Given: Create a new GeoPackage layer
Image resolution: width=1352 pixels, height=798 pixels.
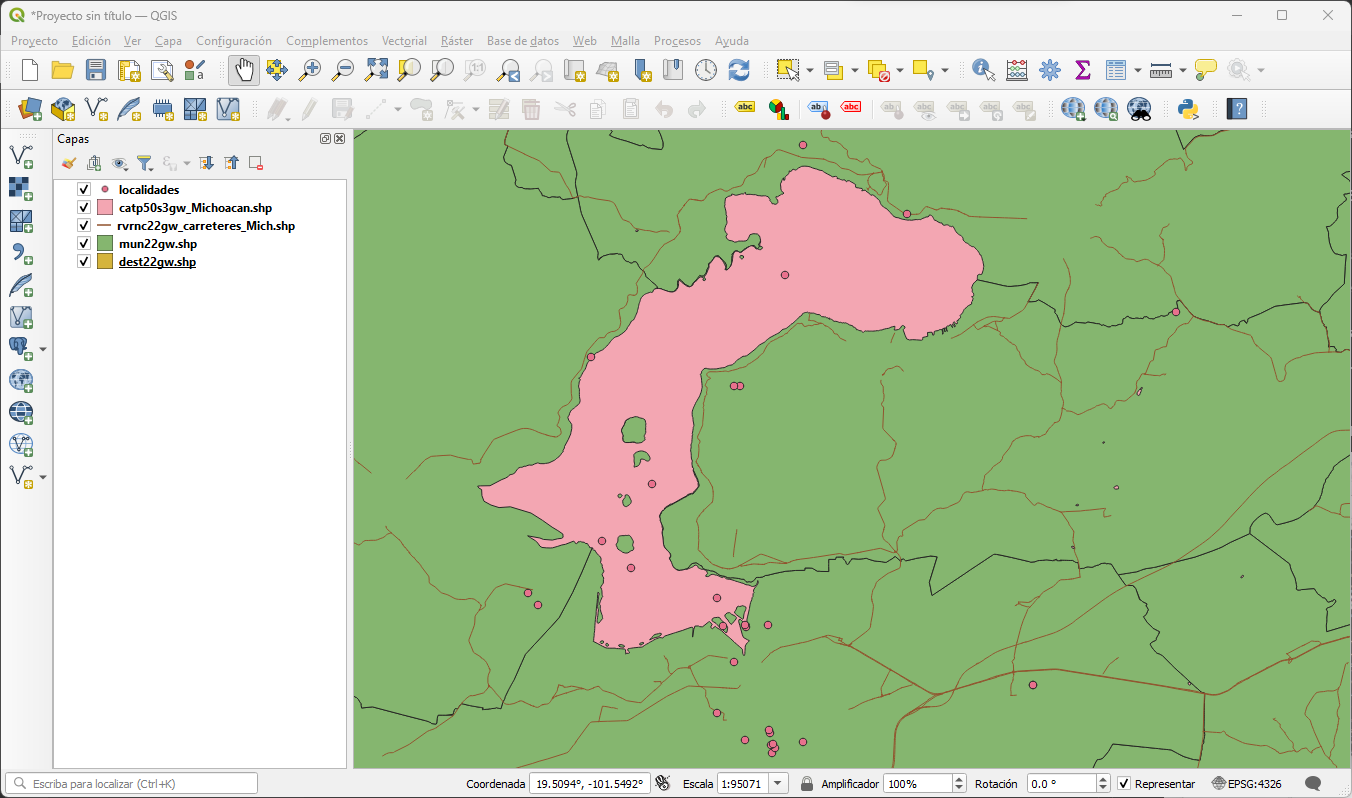Looking at the screenshot, I should click(x=63, y=108).
